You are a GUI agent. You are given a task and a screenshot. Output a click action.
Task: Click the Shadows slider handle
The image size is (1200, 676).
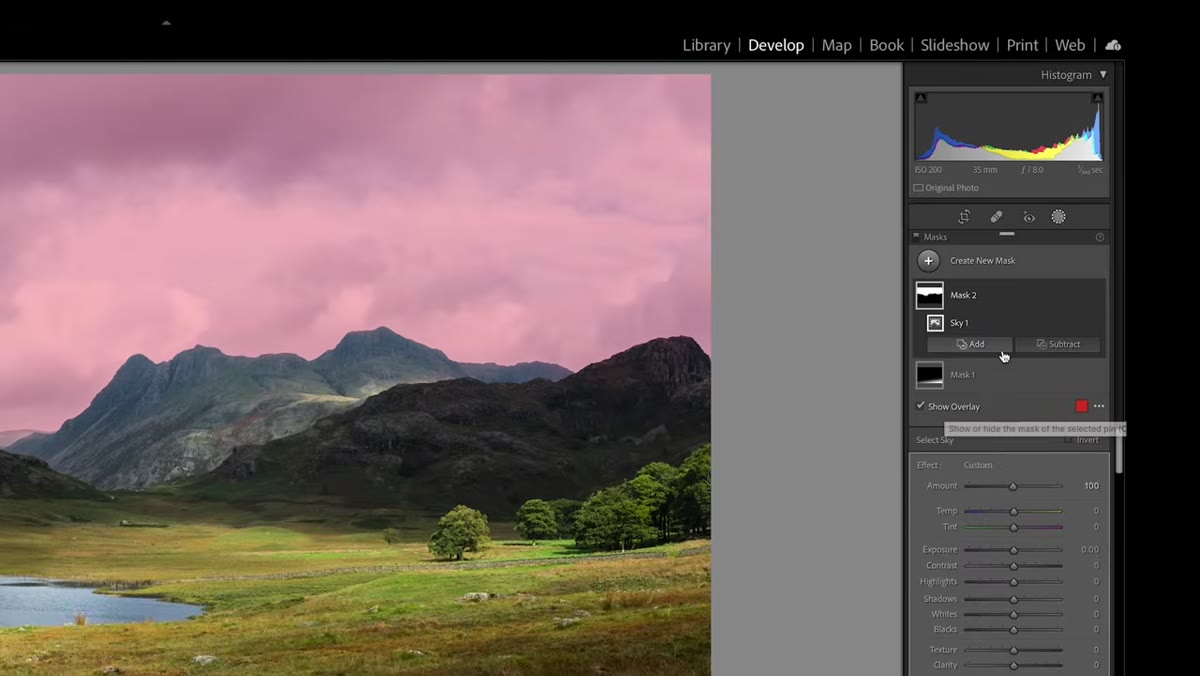point(1013,599)
